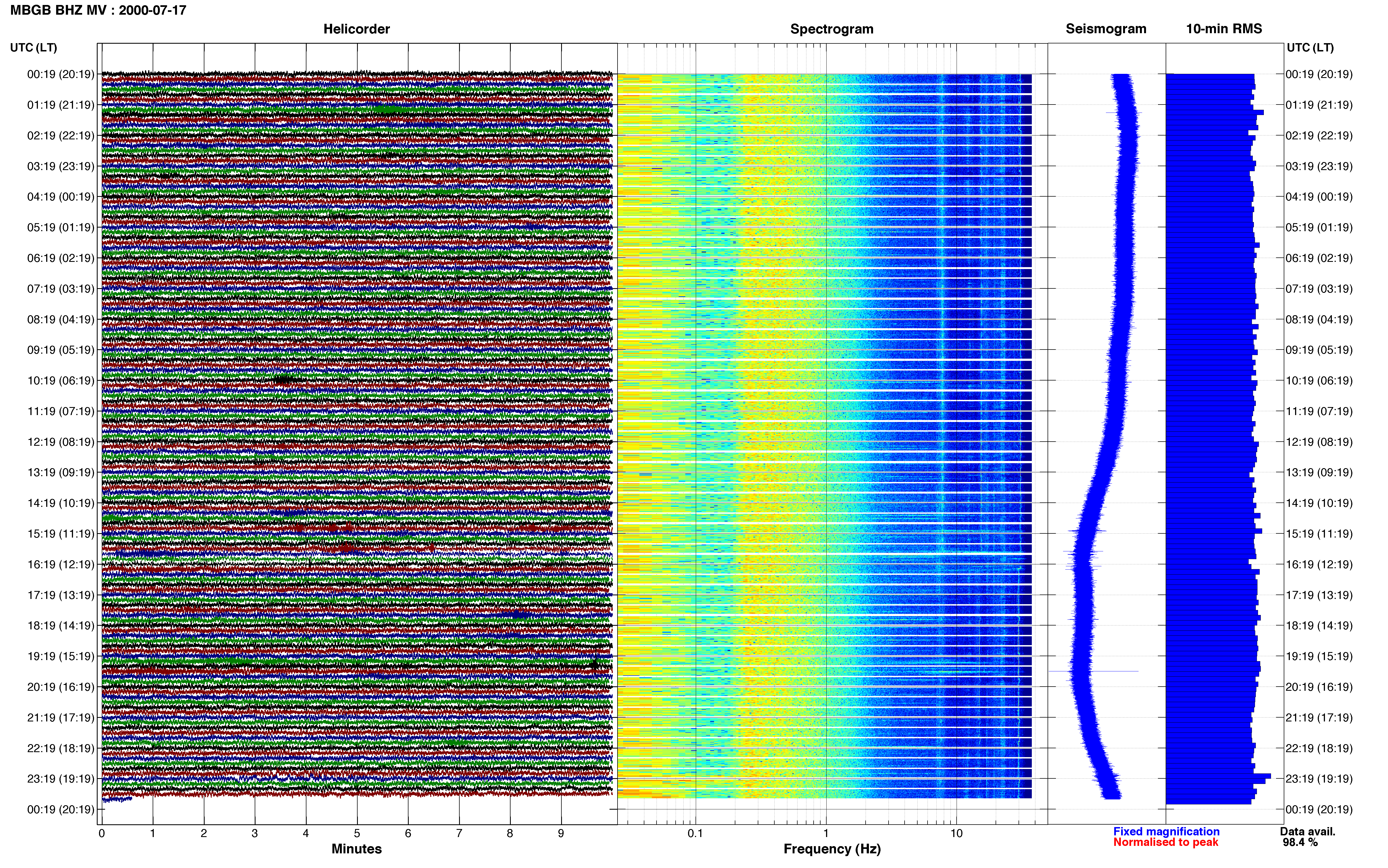Click the 'Seismogram' panel heading
Image resolution: width=1388 pixels, height=868 pixels.
[1106, 29]
